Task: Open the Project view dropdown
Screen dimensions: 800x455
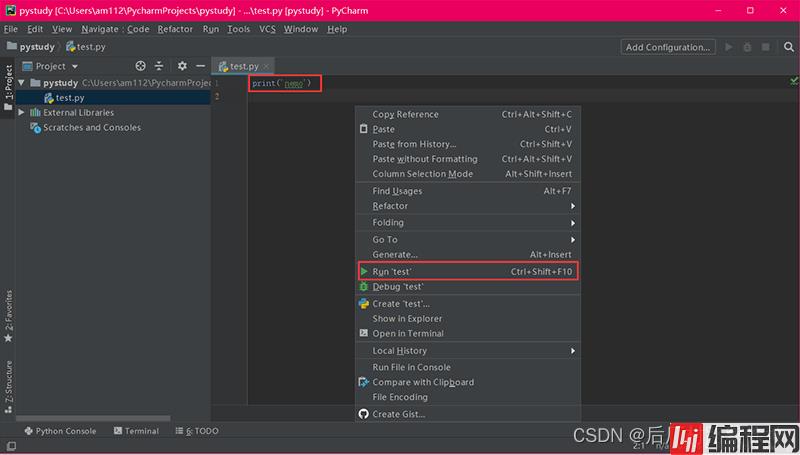Action: tap(56, 66)
